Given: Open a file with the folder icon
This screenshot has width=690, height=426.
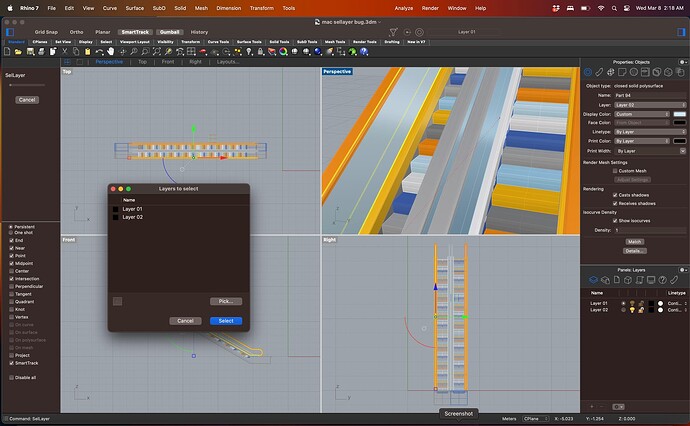Looking at the screenshot, I should (x=18, y=51).
